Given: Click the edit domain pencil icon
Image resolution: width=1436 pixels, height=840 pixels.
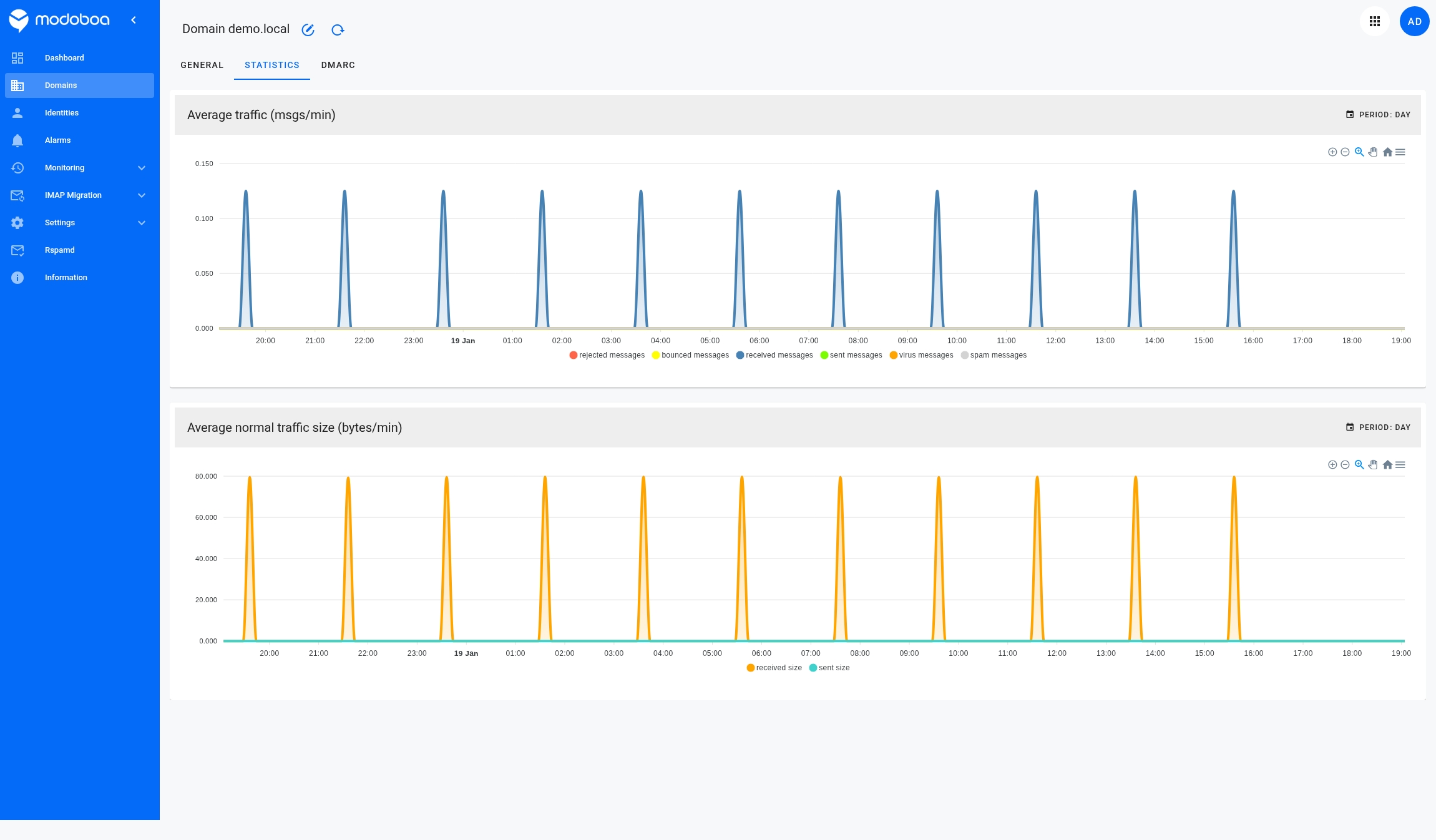Looking at the screenshot, I should click(x=308, y=30).
